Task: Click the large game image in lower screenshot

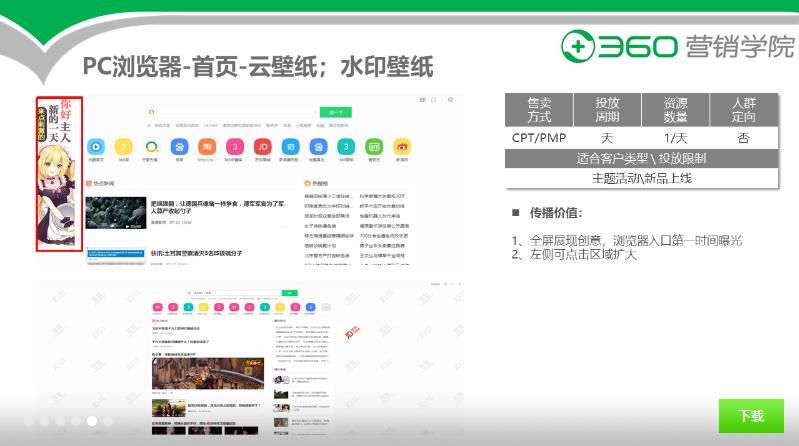Action: pos(208,373)
